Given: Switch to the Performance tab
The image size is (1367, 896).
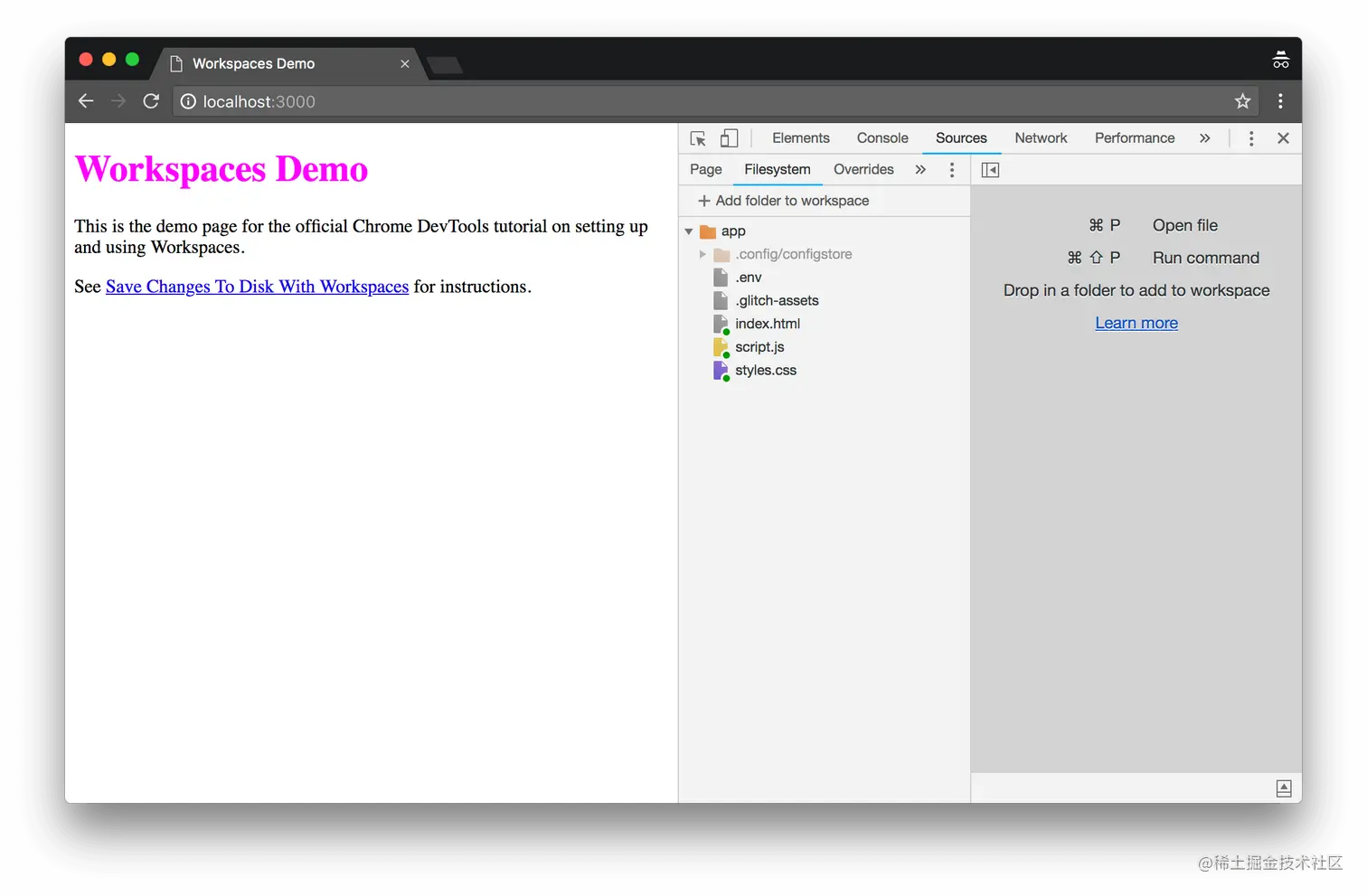Looking at the screenshot, I should [x=1135, y=138].
